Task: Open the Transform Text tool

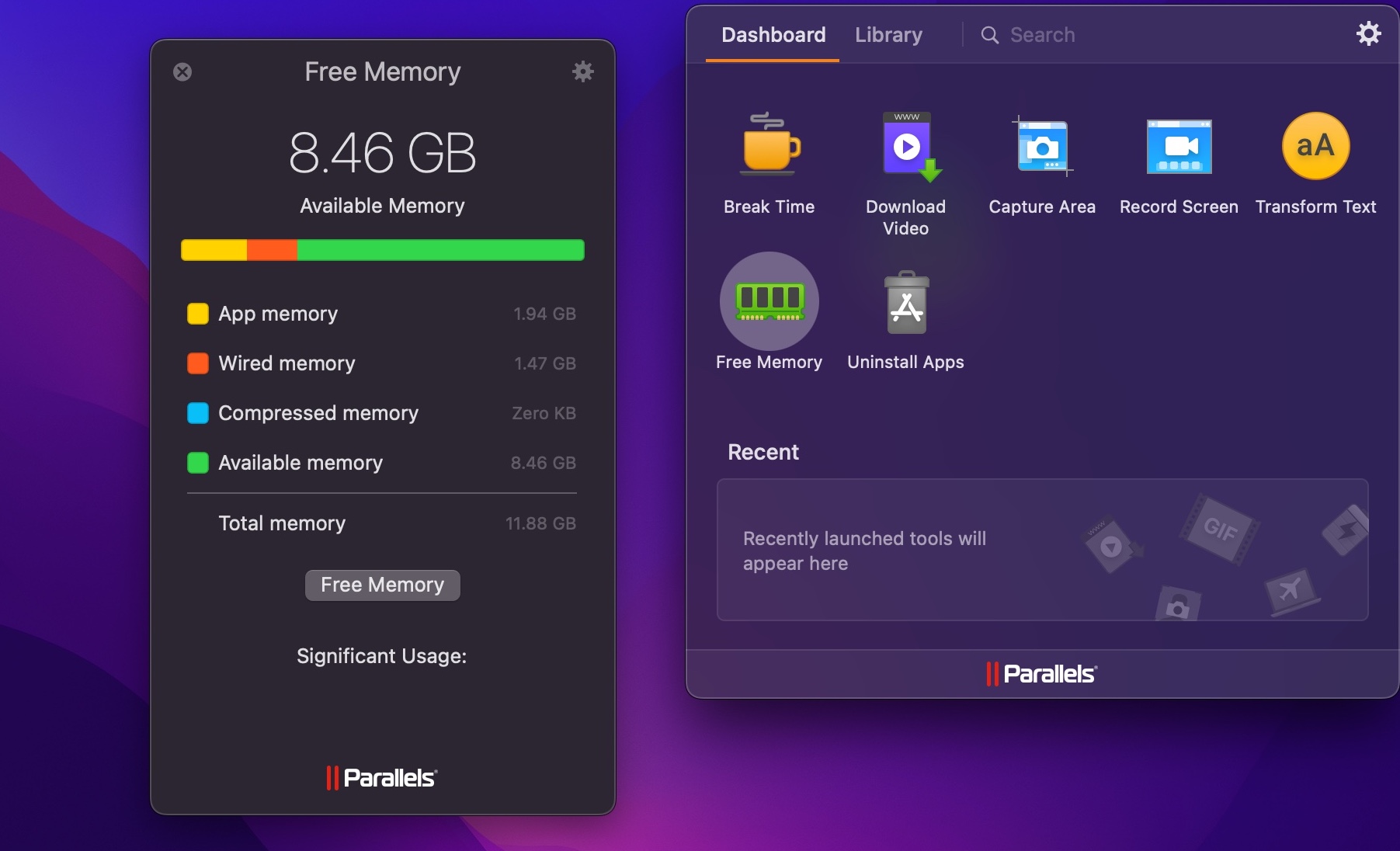Action: tap(1315, 146)
